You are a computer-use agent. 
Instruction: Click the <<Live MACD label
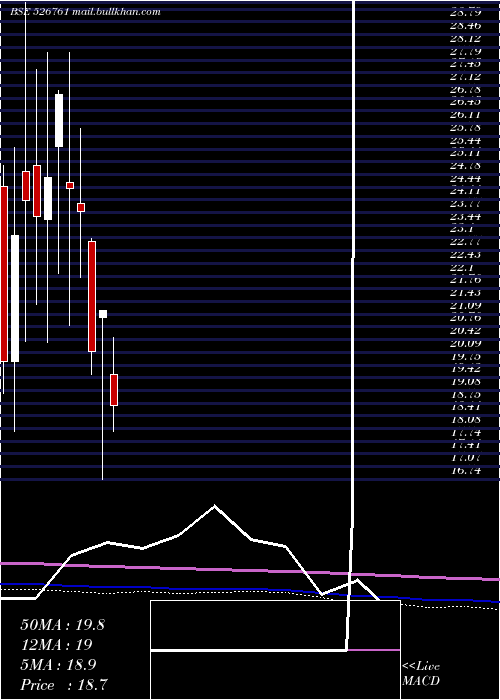coord(421,673)
